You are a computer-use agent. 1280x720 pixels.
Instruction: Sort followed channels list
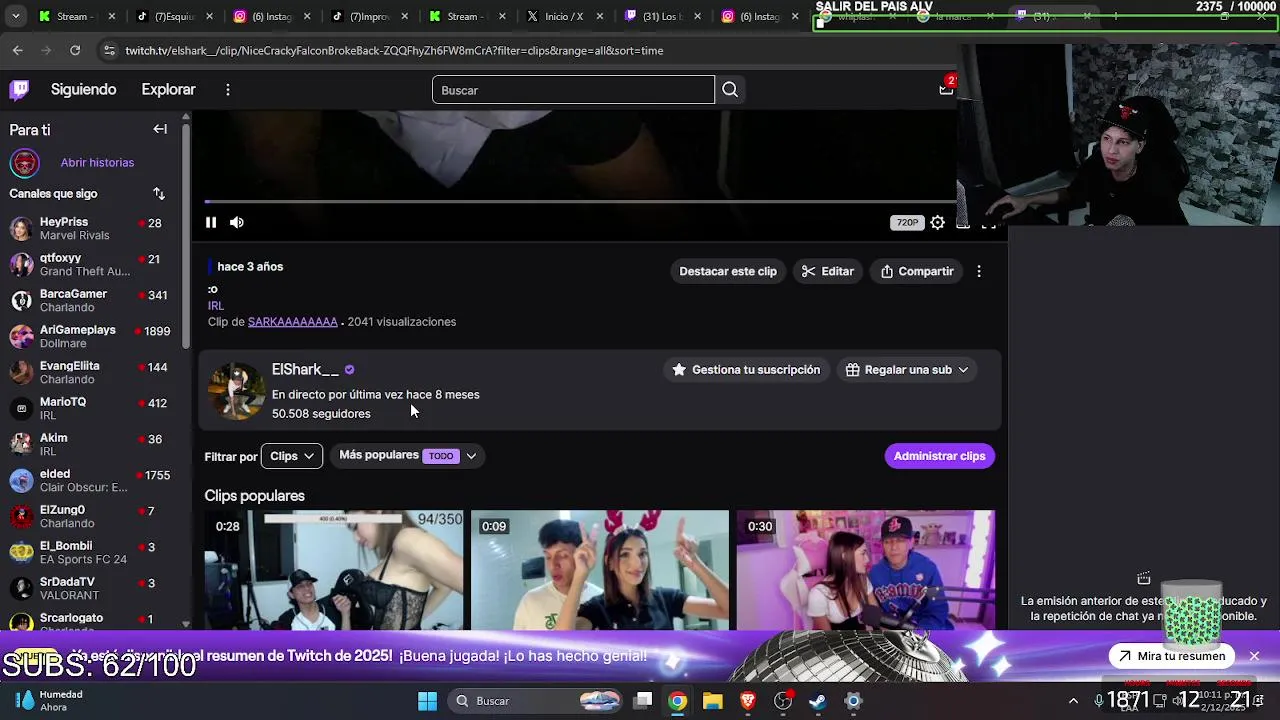coord(159,193)
